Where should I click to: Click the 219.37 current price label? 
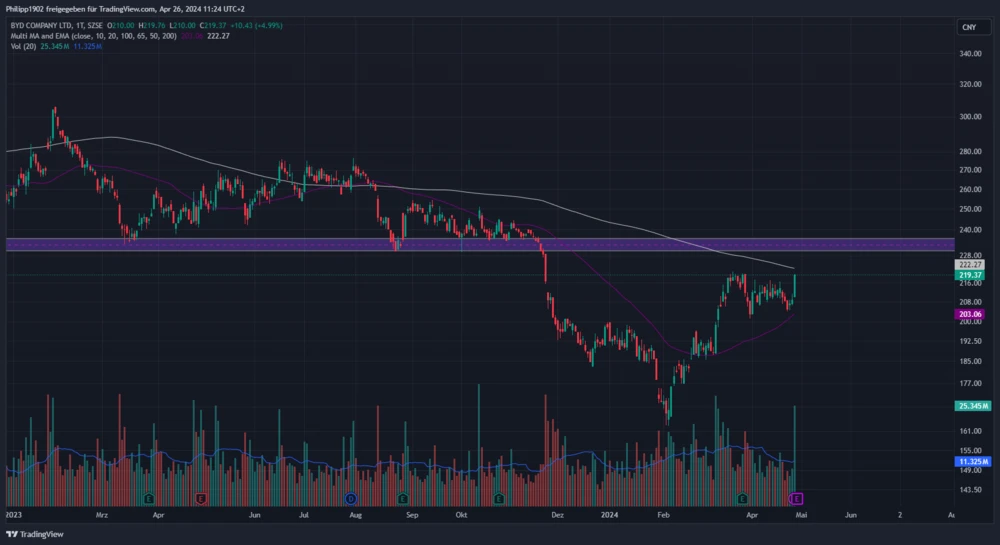pos(971,275)
